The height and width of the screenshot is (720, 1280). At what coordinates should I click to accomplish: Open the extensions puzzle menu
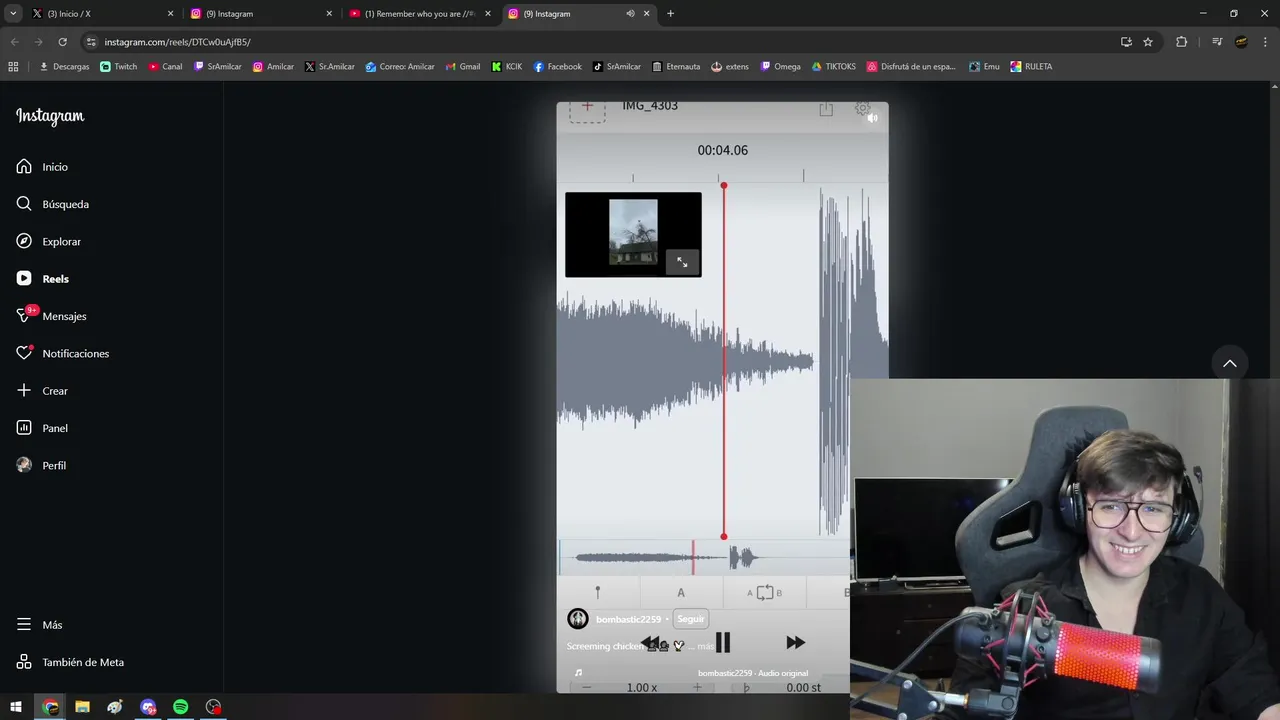[x=1181, y=42]
